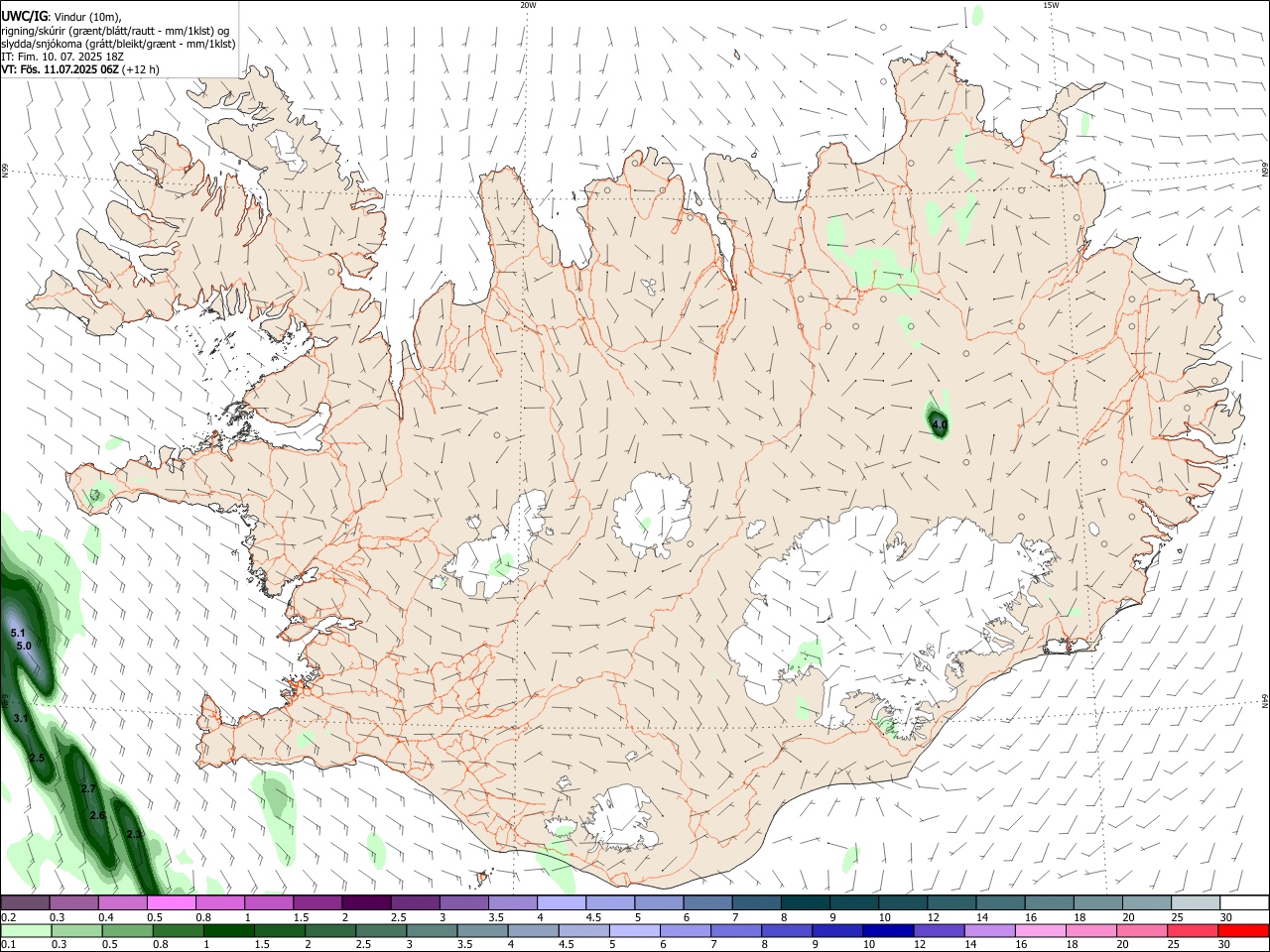
Task: Pick the violet swatch after 12 in lower scale
Action: [939, 930]
